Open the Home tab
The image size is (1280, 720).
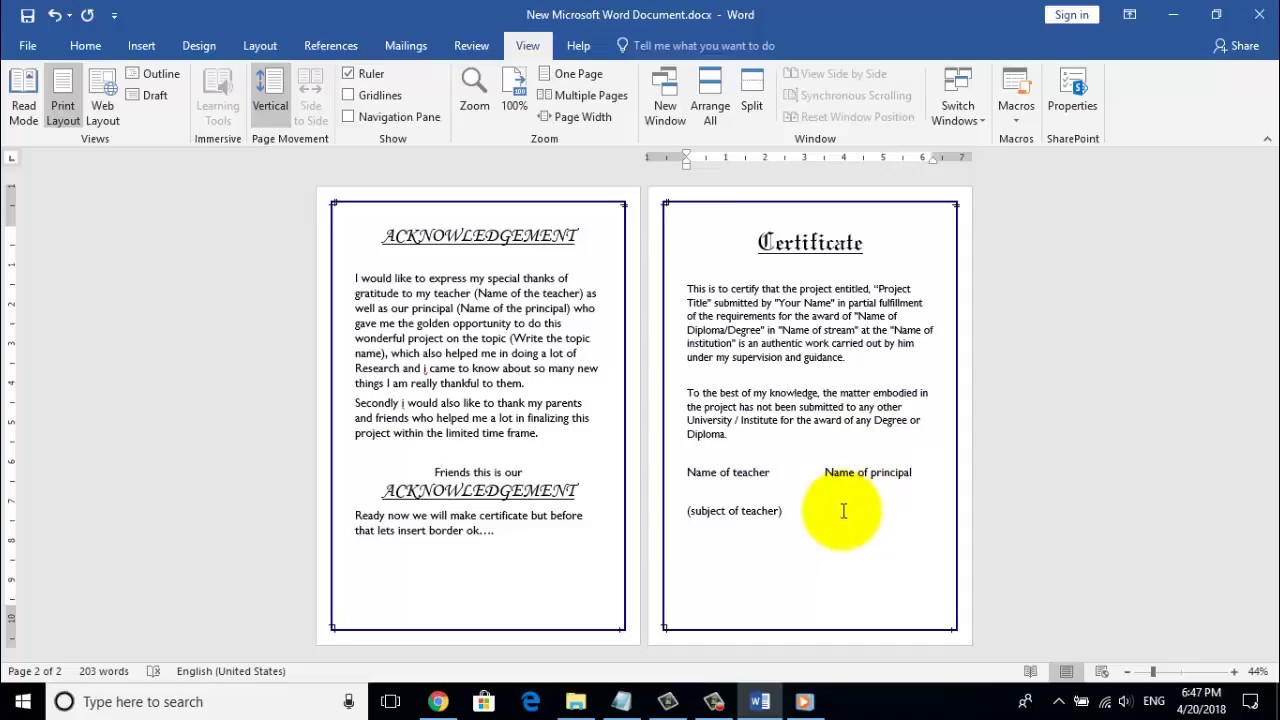pyautogui.click(x=85, y=46)
